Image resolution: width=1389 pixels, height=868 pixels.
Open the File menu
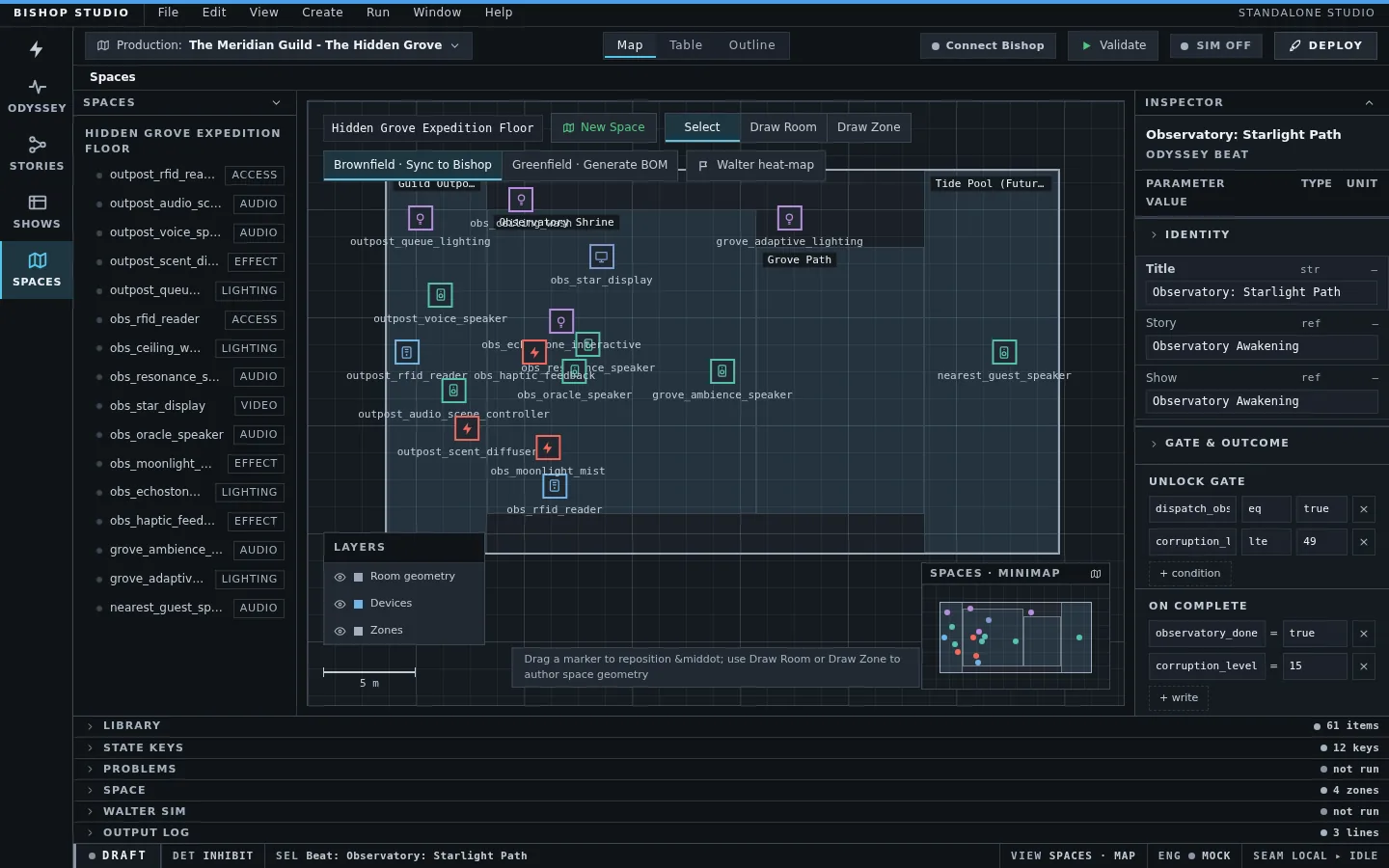168,13
